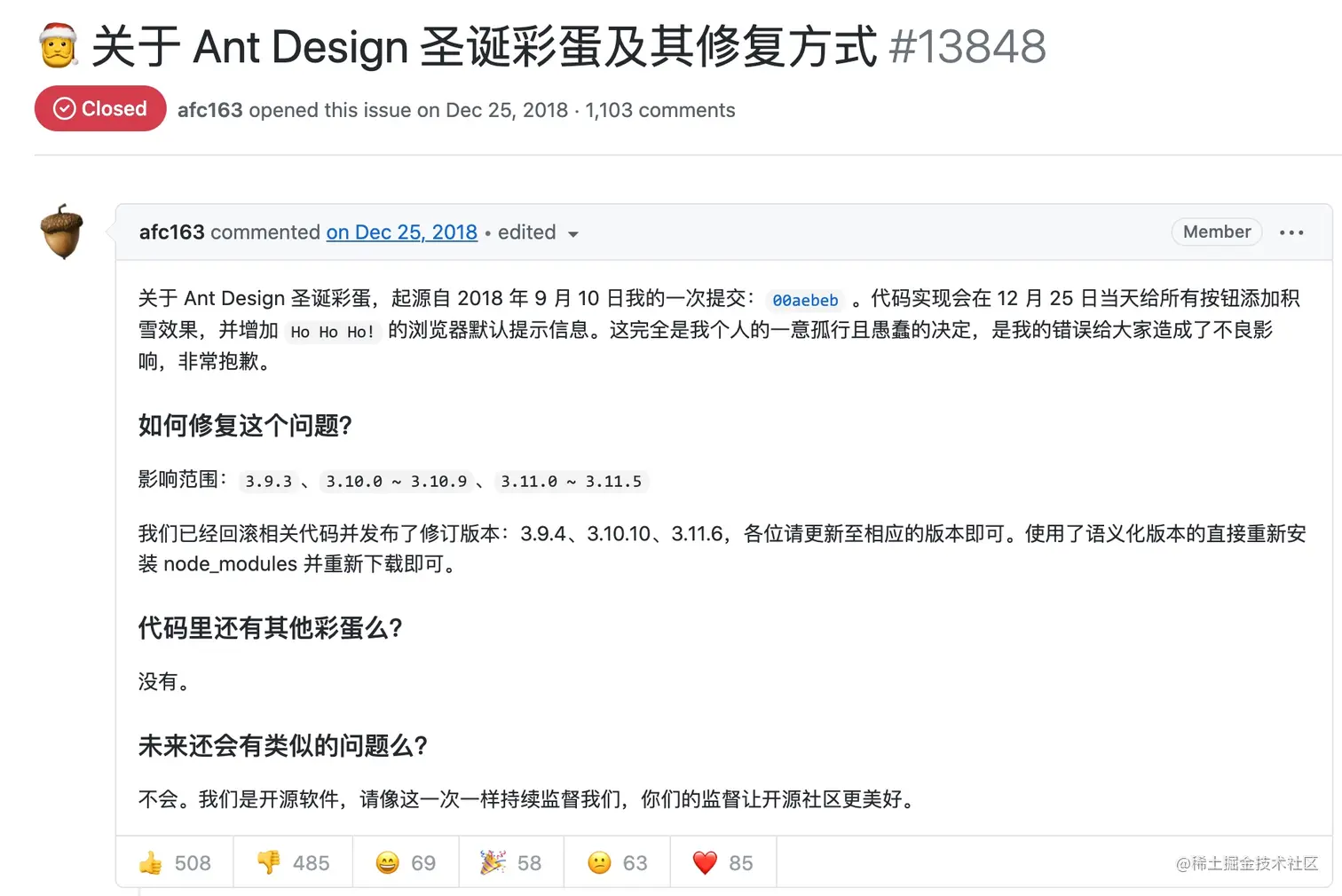This screenshot has width=1342, height=896.
Task: Click the thumbs up reaction with 508
Action: (175, 862)
